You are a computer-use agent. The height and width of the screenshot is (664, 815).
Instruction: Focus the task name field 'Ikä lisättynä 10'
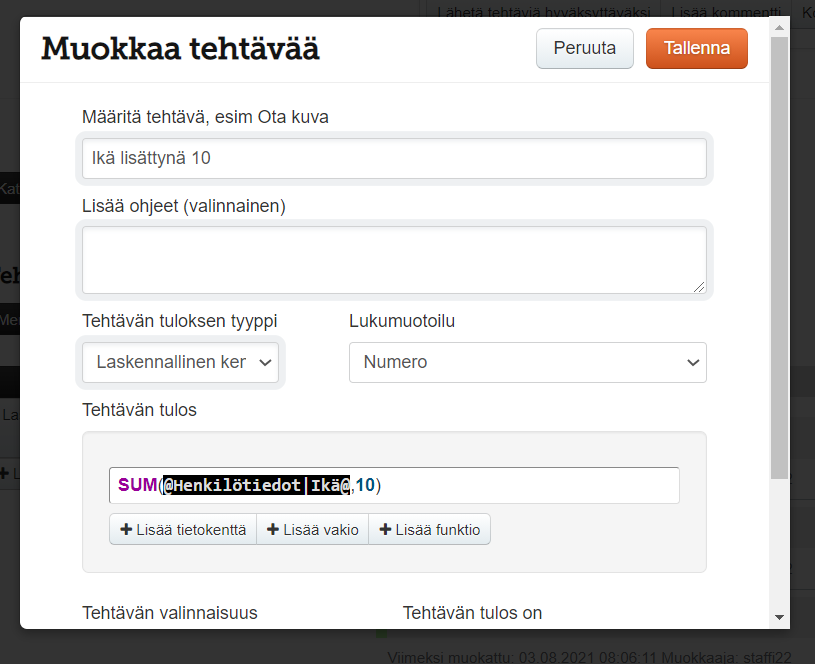394,158
